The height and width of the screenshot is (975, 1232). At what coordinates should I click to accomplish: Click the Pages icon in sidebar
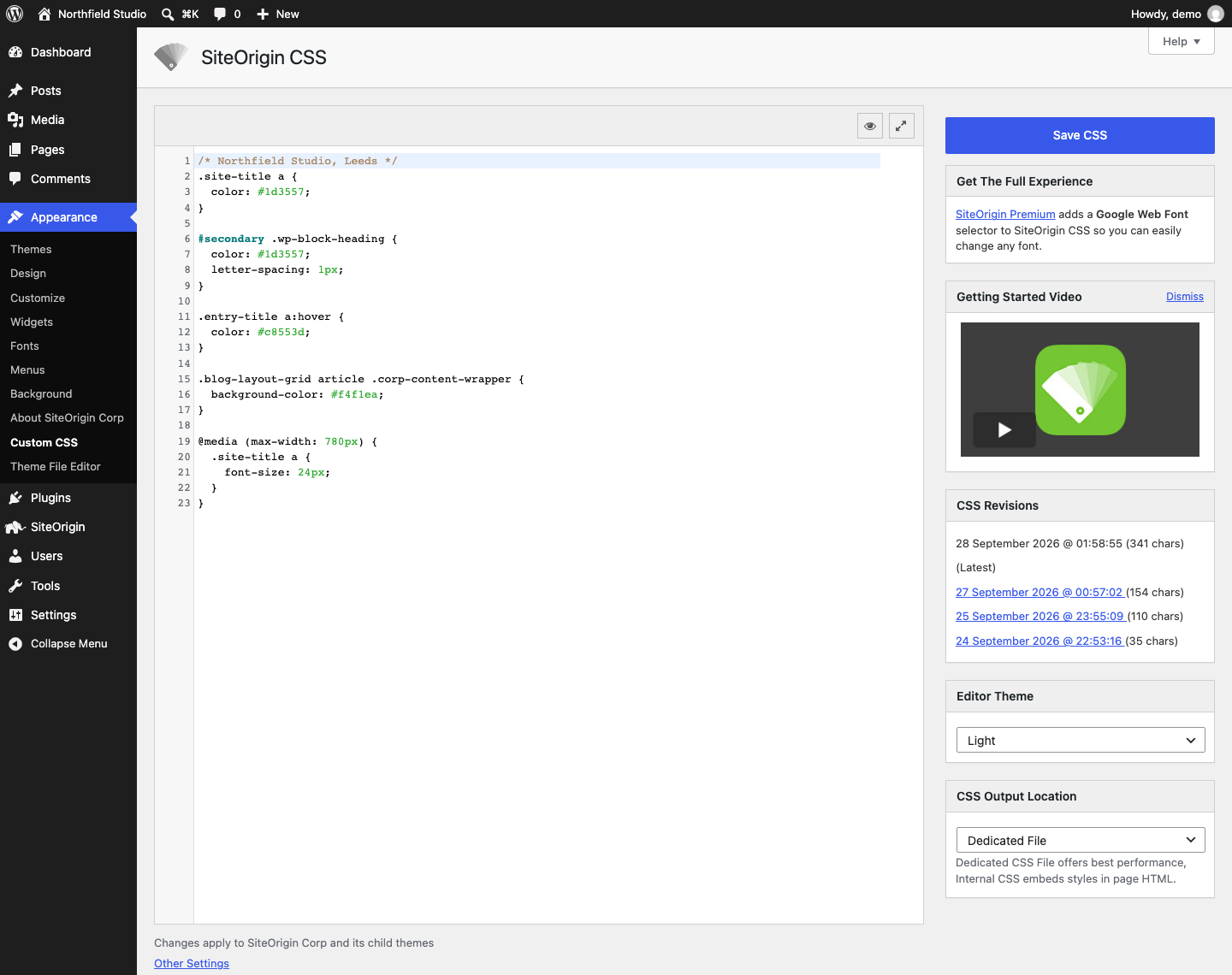(x=15, y=150)
